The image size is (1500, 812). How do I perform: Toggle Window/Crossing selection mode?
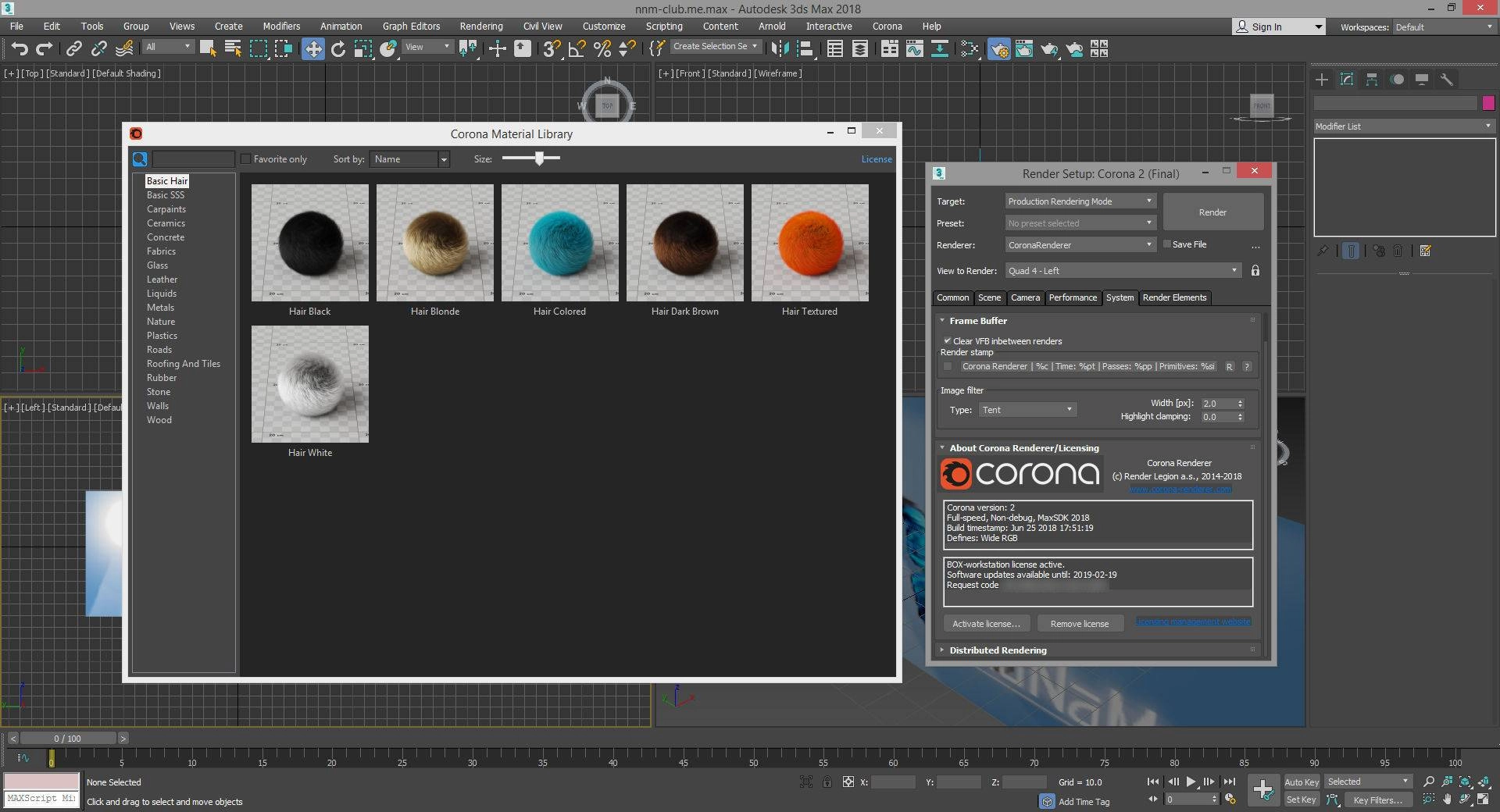pyautogui.click(x=284, y=48)
